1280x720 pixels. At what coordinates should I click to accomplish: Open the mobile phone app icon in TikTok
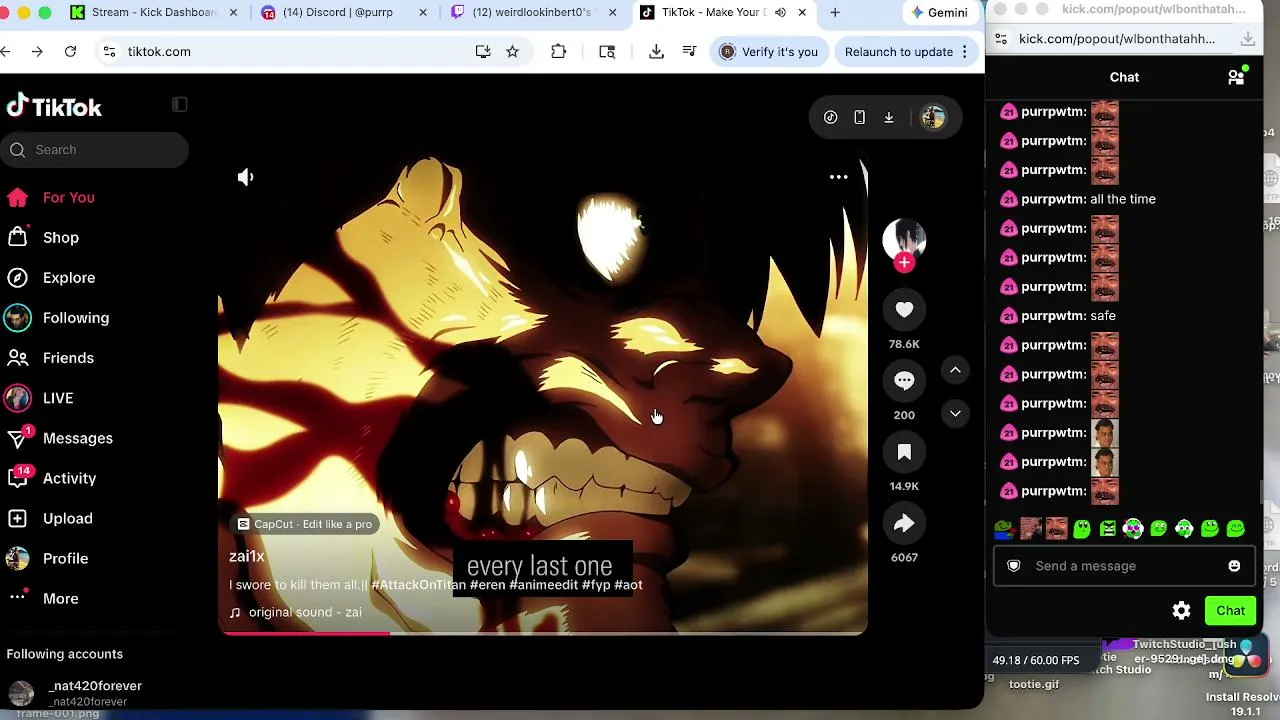859,118
